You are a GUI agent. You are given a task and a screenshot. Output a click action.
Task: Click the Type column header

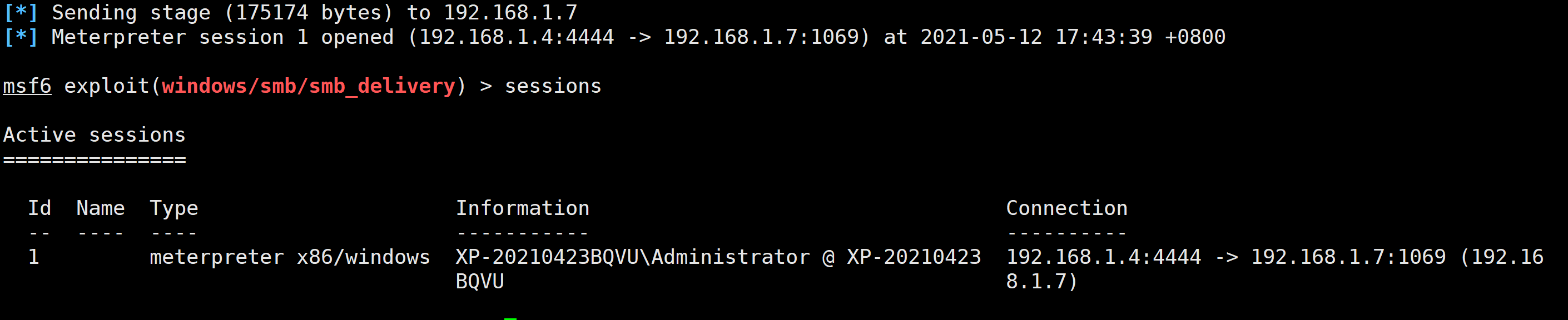click(x=174, y=209)
